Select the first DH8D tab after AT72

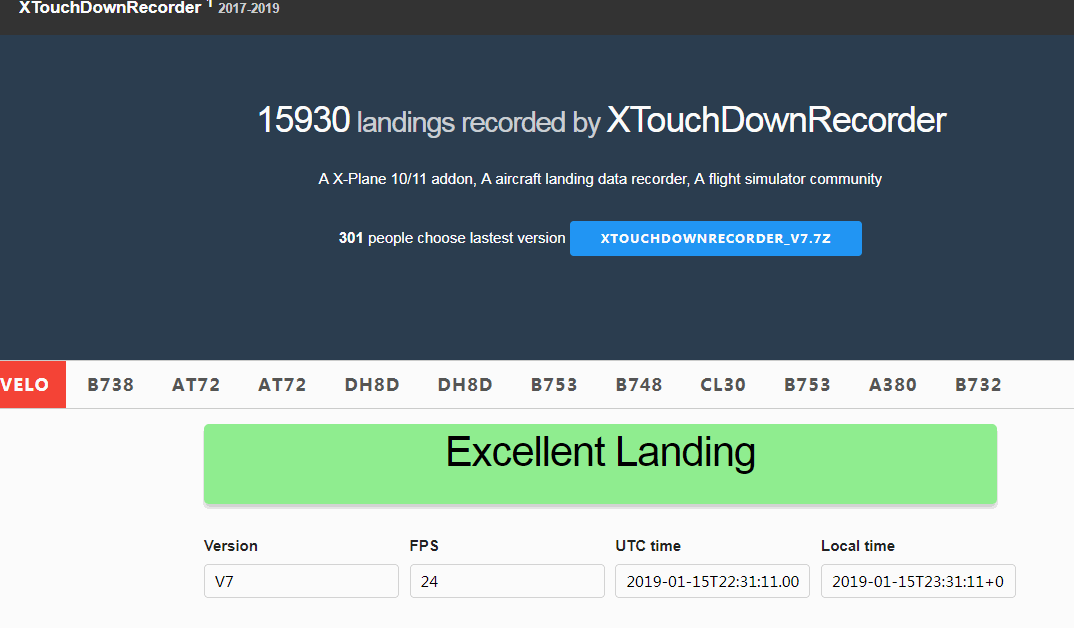click(x=372, y=384)
